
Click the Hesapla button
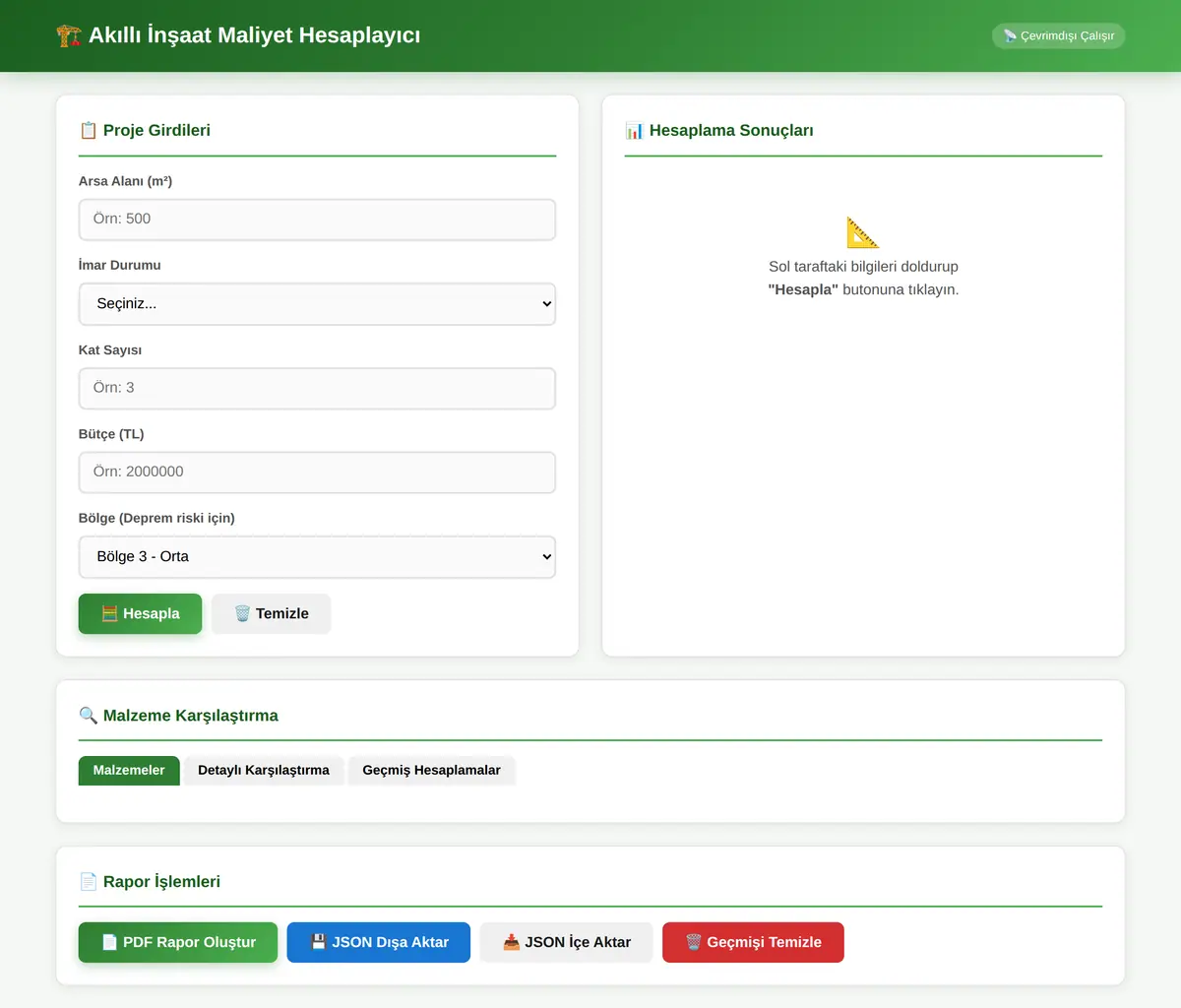(x=140, y=614)
